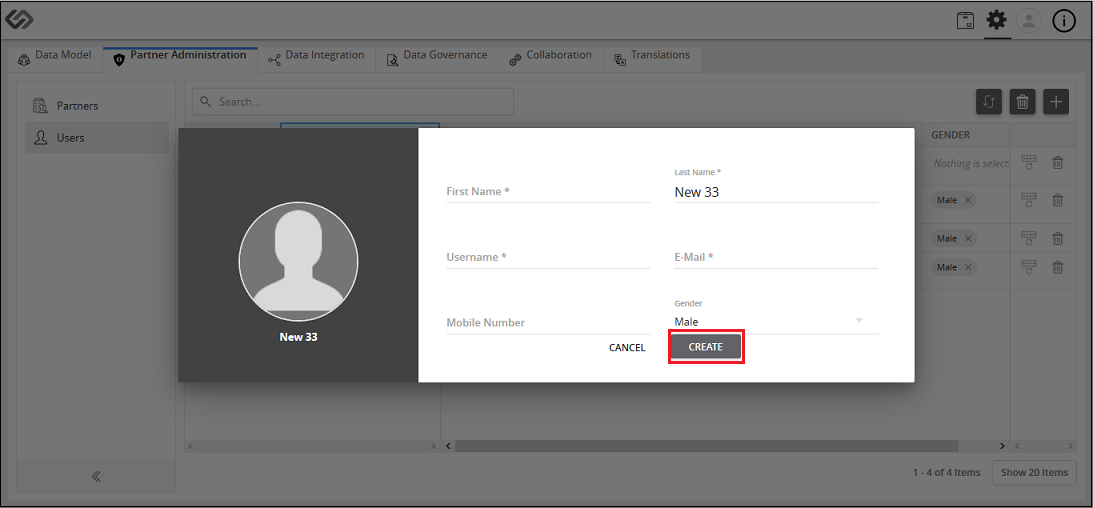Click the 'New 33' name under the avatar

click(x=298, y=337)
